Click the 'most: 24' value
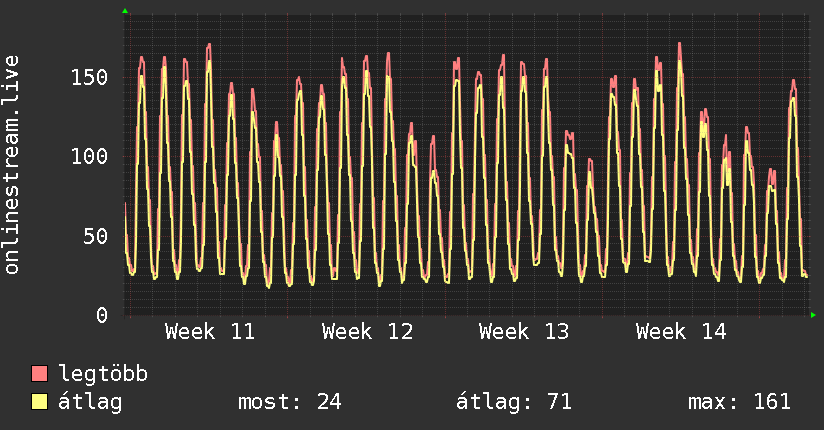The width and height of the screenshot is (824, 430). click(290, 402)
